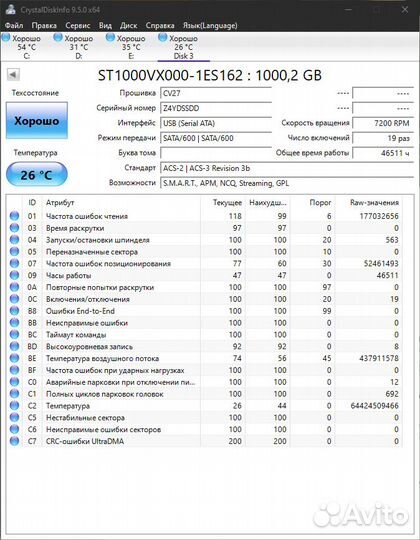Click the Порог column header
420x540 pixels.
coord(320,202)
